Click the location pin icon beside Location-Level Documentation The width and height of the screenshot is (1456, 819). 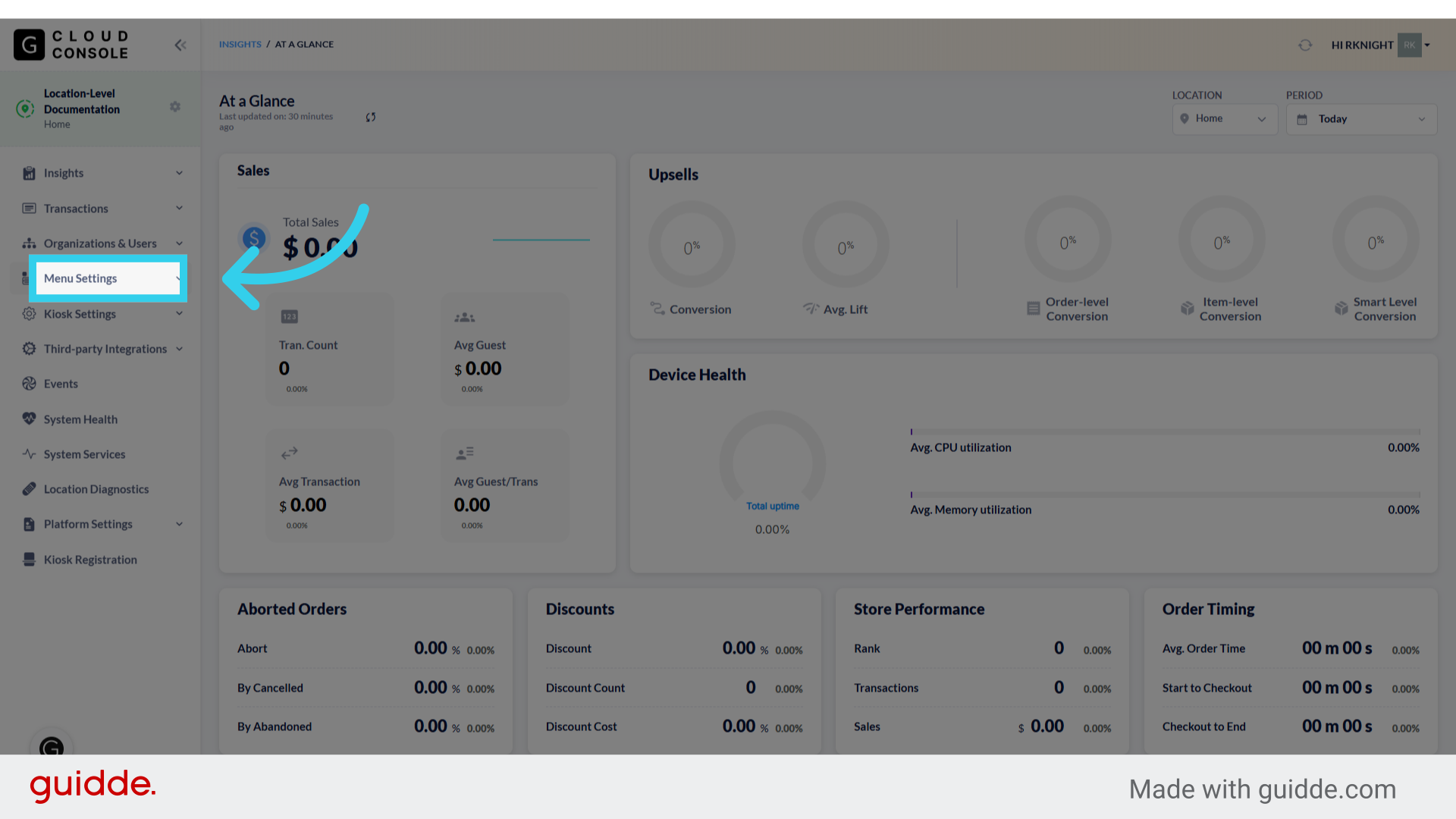pos(25,108)
